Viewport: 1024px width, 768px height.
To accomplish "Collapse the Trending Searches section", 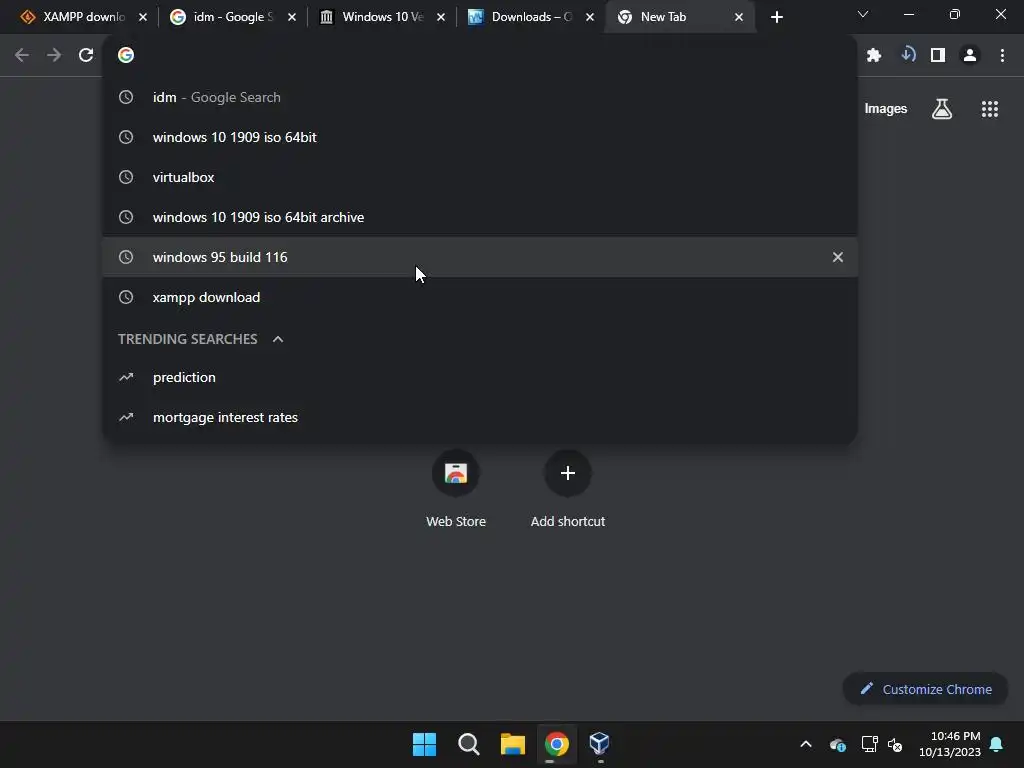I will pos(278,339).
